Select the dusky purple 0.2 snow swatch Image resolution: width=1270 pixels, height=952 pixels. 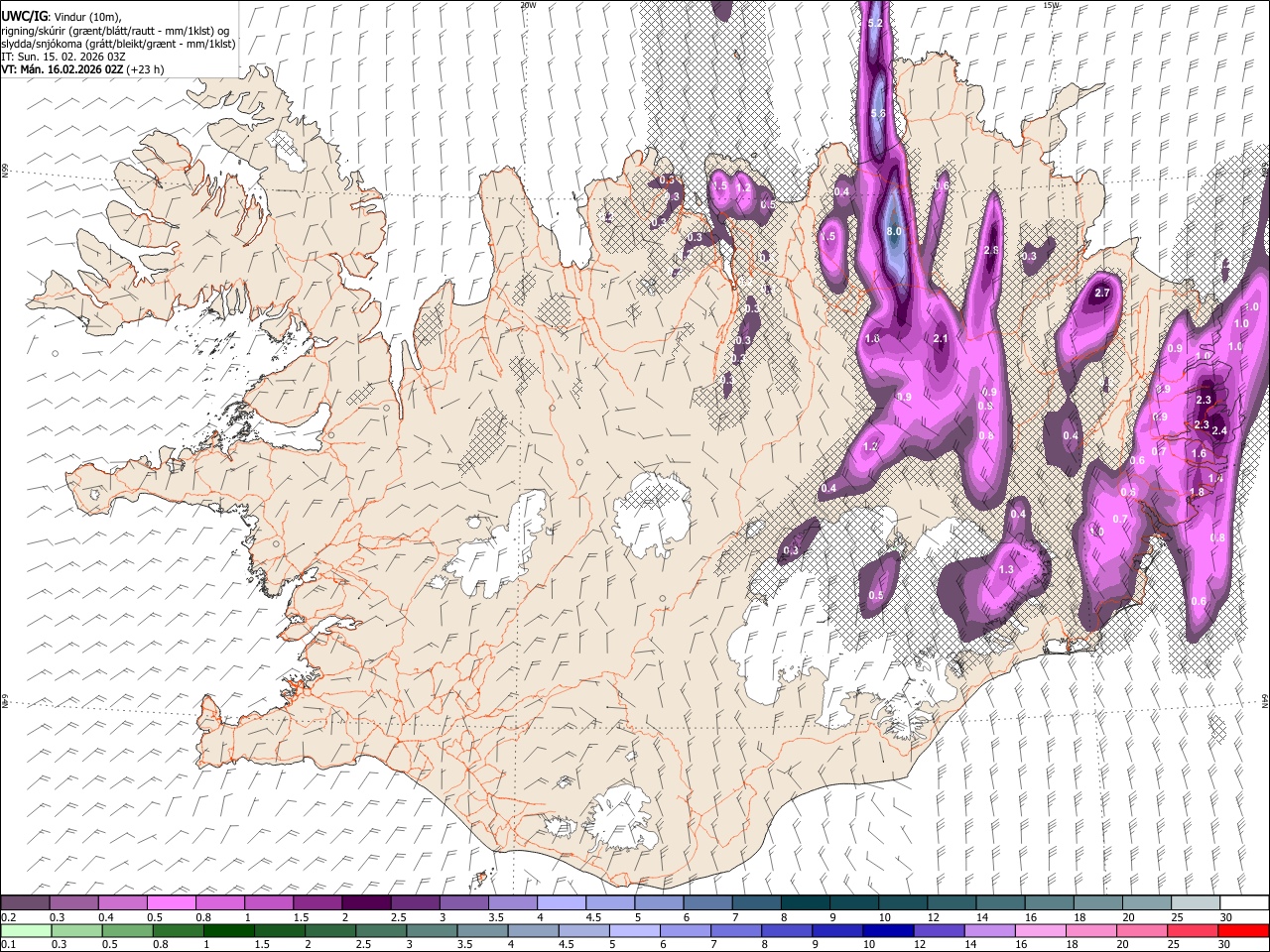(x=25, y=902)
